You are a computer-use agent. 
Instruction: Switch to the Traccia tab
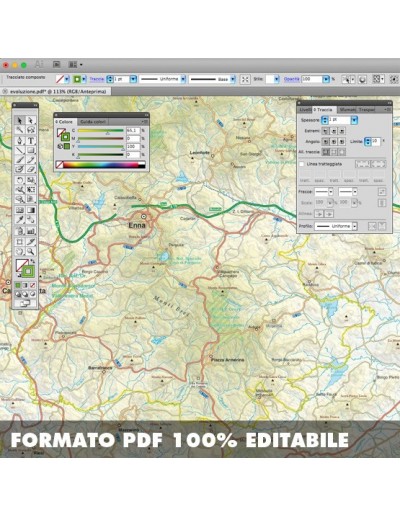(x=323, y=110)
